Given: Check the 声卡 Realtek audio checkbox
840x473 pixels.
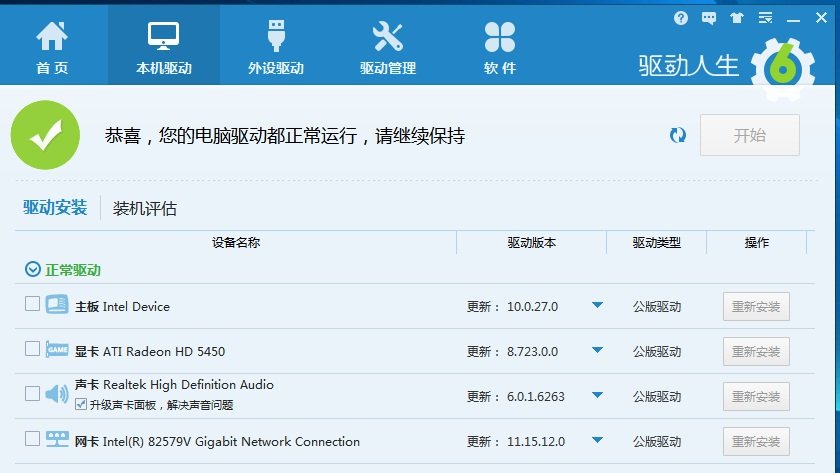Looking at the screenshot, I should pyautogui.click(x=32, y=394).
